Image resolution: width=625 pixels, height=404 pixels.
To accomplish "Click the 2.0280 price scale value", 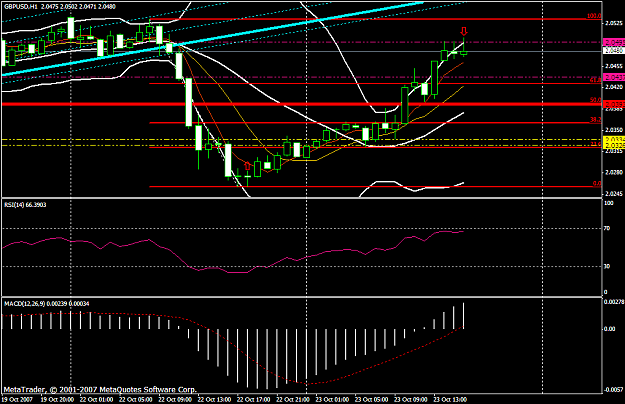I will tap(614, 173).
